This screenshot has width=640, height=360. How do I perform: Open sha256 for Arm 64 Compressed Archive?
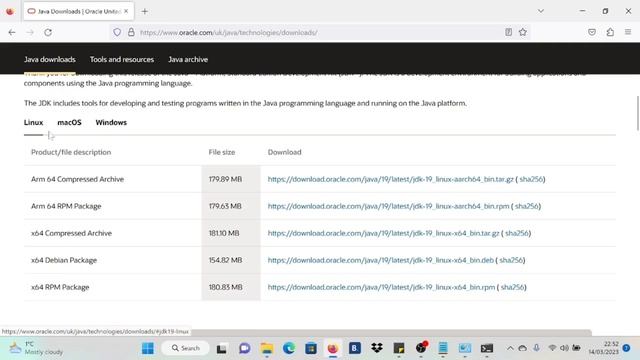531,179
